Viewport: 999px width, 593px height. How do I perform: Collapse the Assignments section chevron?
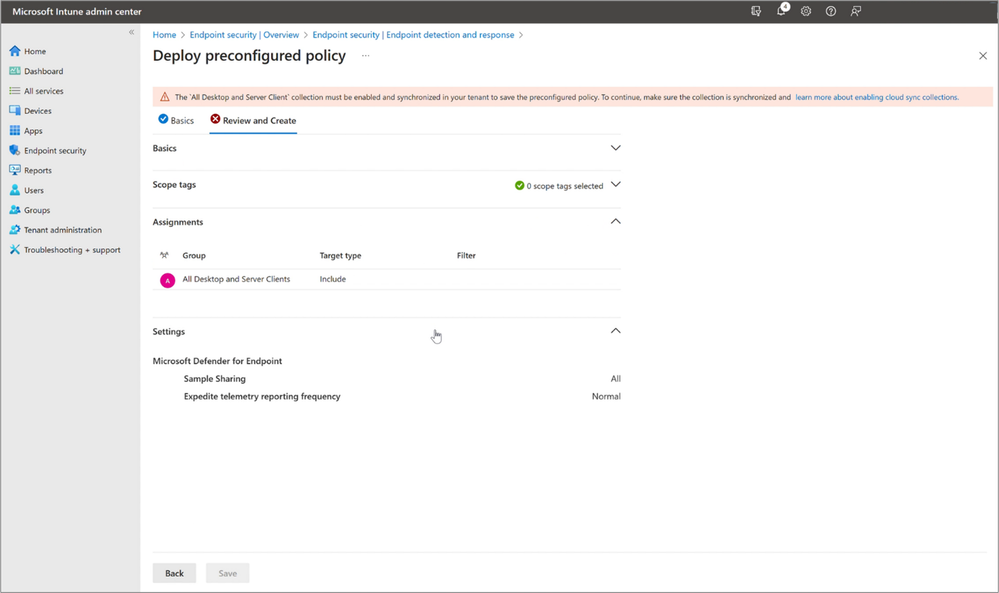click(615, 222)
